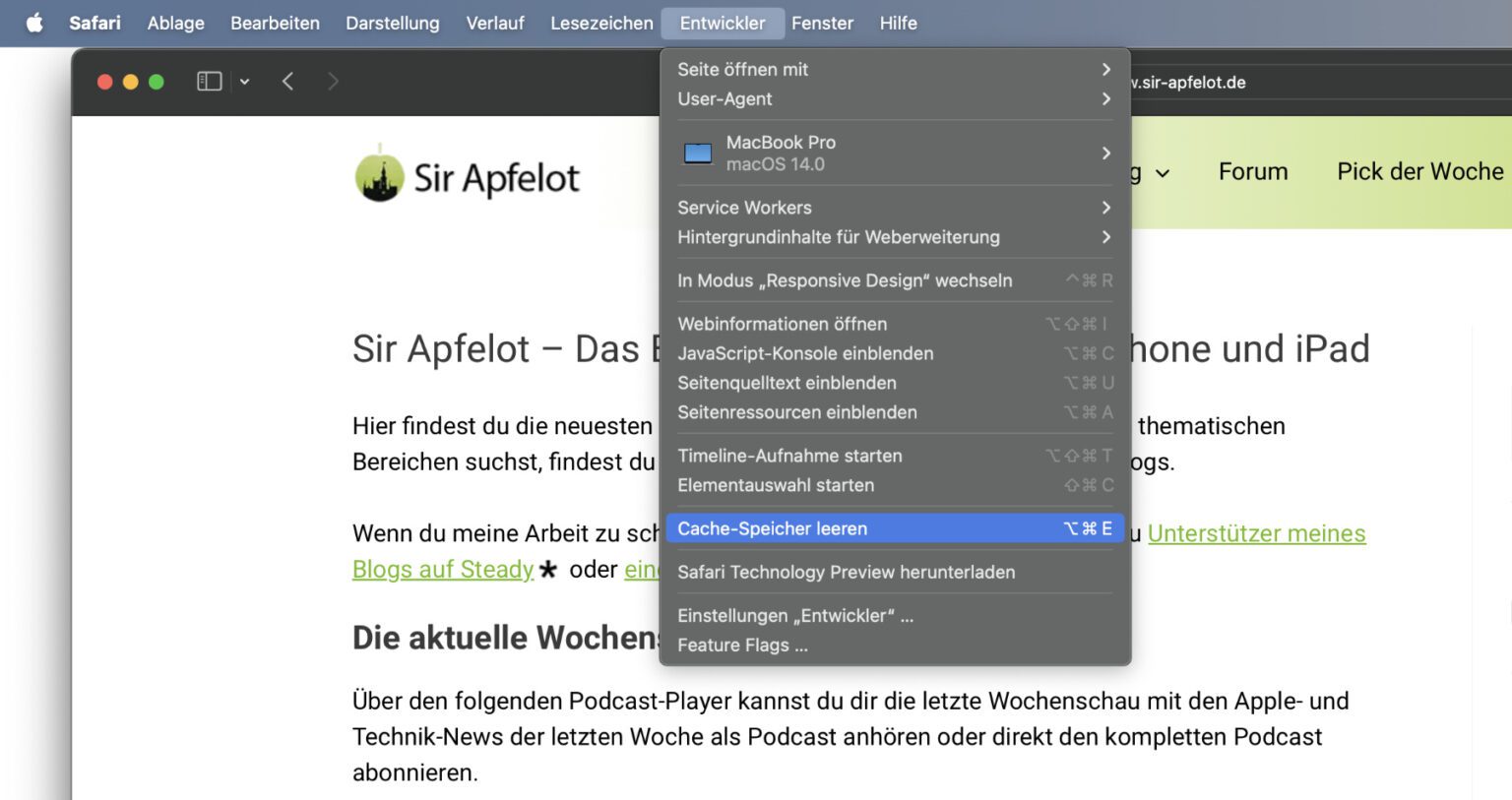Open the Verlauf menu
Screen dimensions: 1512x800
pyautogui.click(x=495, y=23)
